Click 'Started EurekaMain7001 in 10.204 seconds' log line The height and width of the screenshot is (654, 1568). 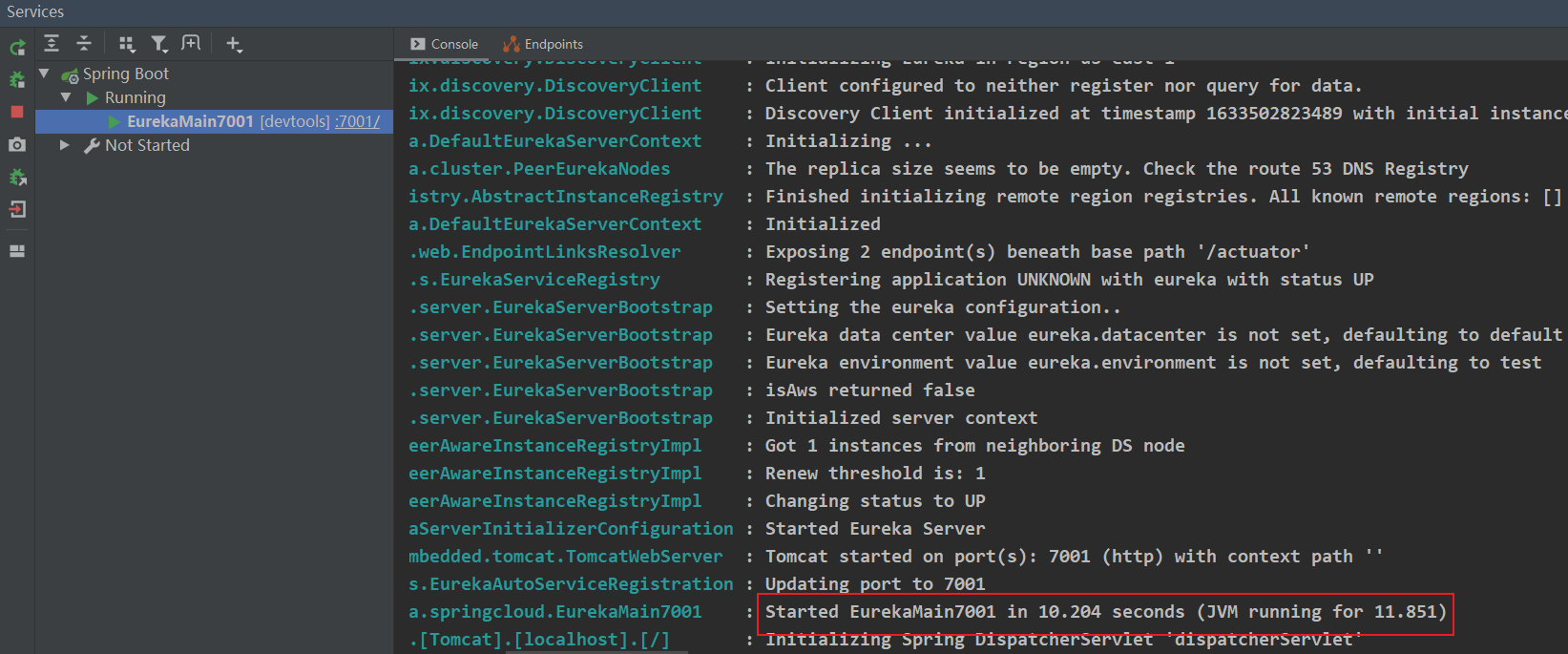tap(1105, 612)
